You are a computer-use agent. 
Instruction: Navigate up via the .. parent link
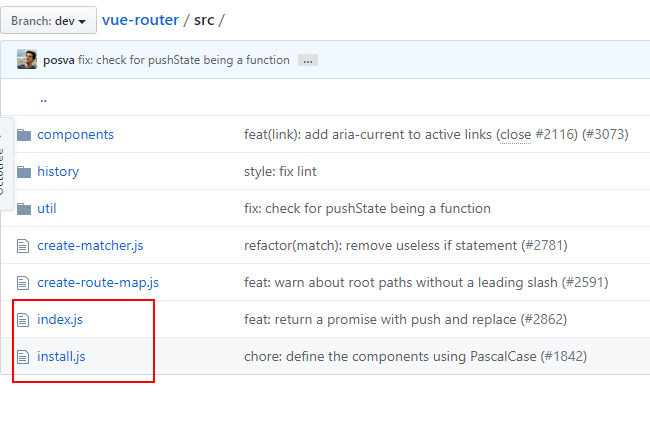tap(44, 99)
